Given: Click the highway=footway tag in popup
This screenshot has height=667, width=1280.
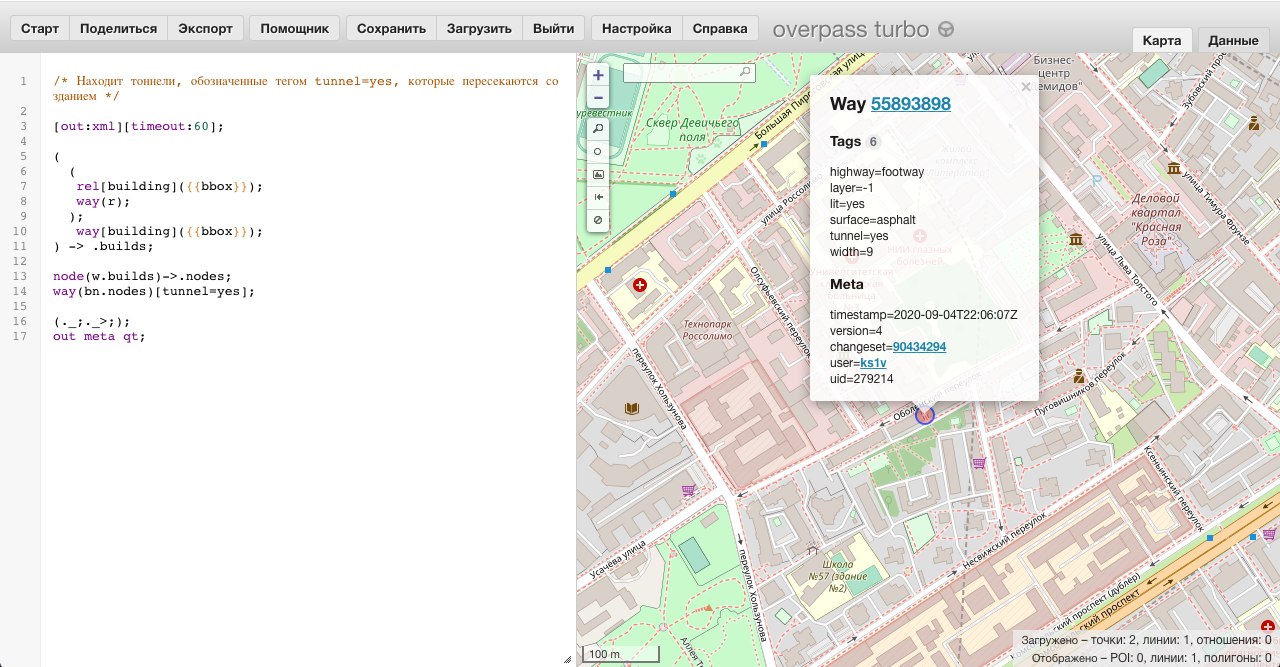Looking at the screenshot, I should [x=876, y=171].
